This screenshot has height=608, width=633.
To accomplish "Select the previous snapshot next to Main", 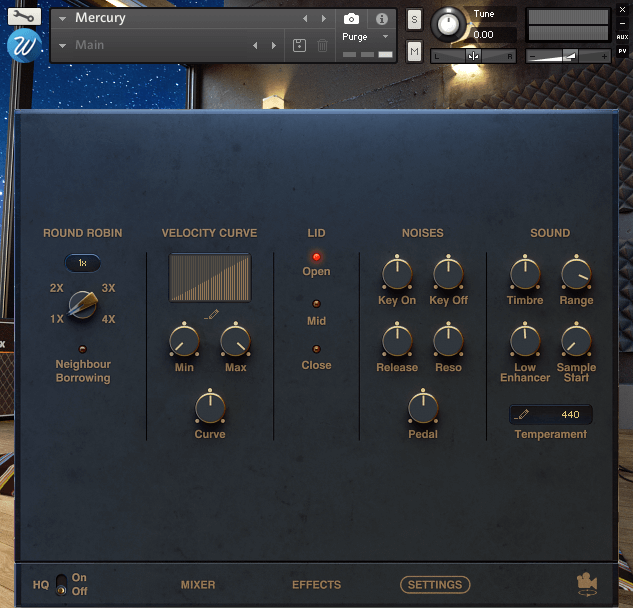I will (x=255, y=45).
